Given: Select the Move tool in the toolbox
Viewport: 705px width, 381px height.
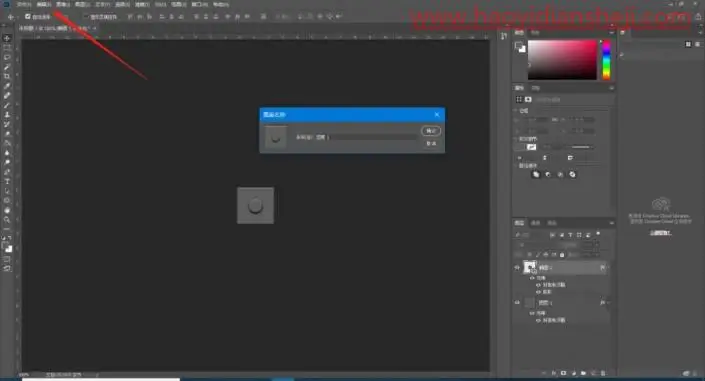Looking at the screenshot, I should [x=7, y=38].
